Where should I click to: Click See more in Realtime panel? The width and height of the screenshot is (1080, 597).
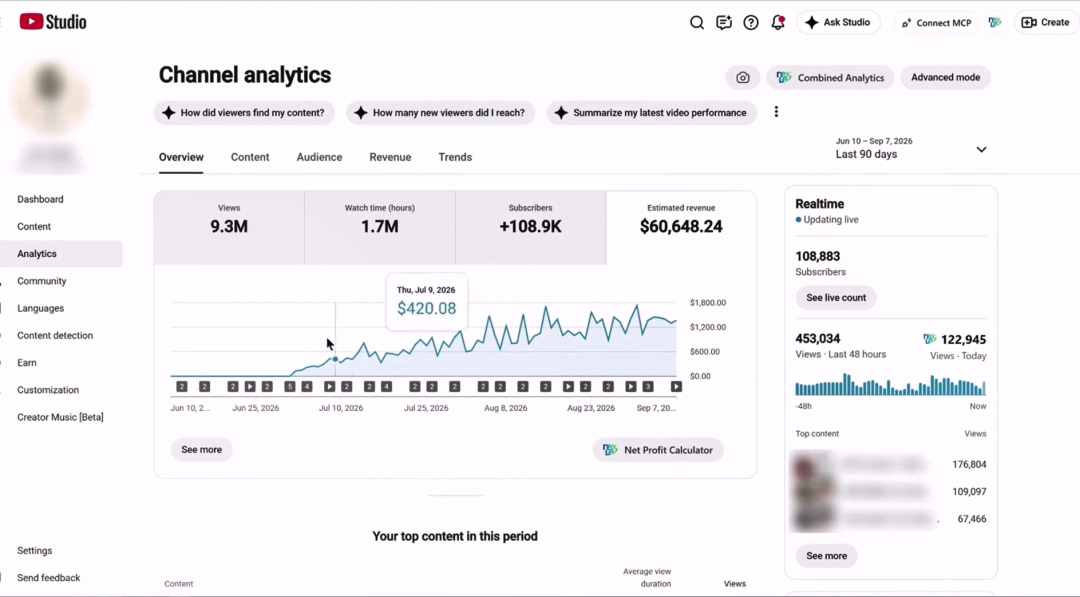pyautogui.click(x=827, y=556)
